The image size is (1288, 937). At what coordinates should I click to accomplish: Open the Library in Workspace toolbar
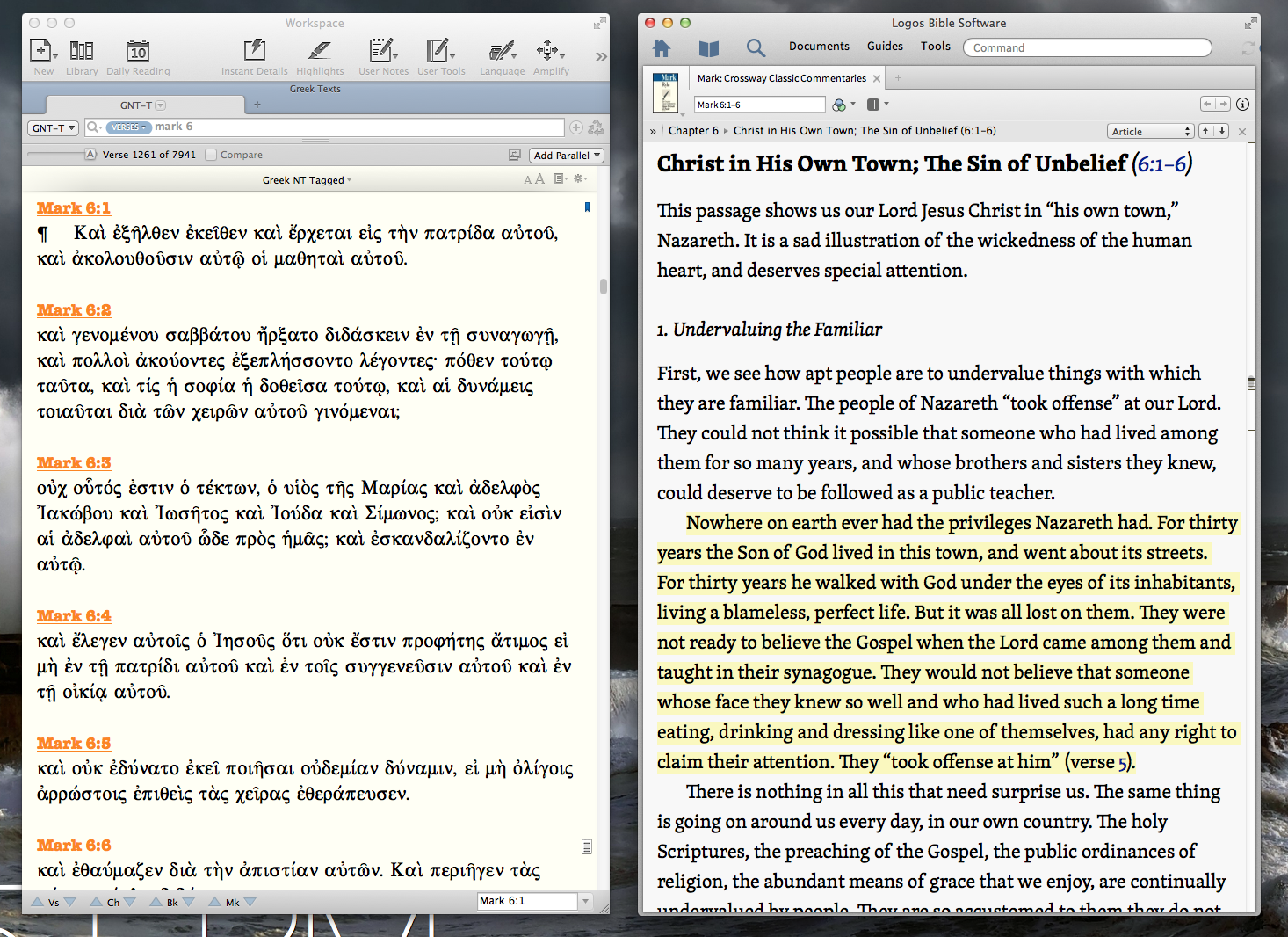click(x=82, y=50)
